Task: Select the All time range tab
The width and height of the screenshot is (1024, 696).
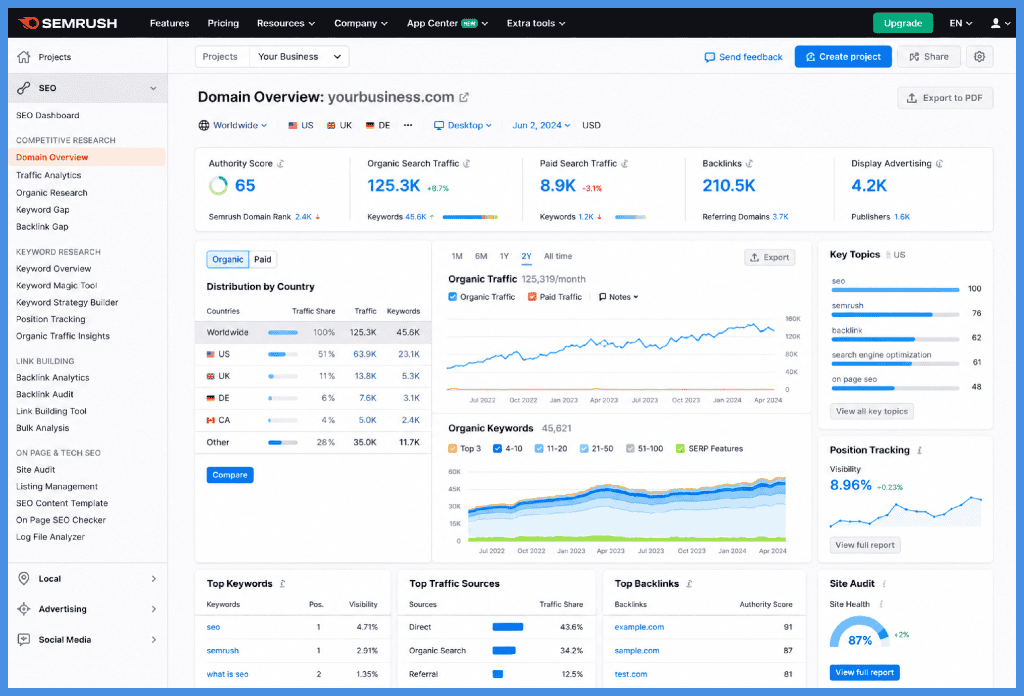Action: (558, 256)
